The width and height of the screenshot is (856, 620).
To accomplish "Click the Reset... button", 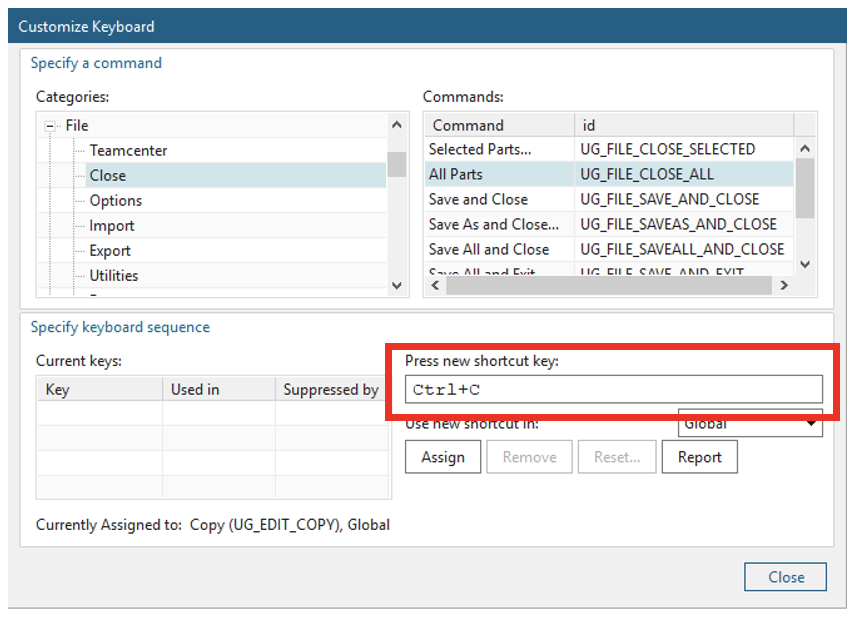I will (x=617, y=457).
